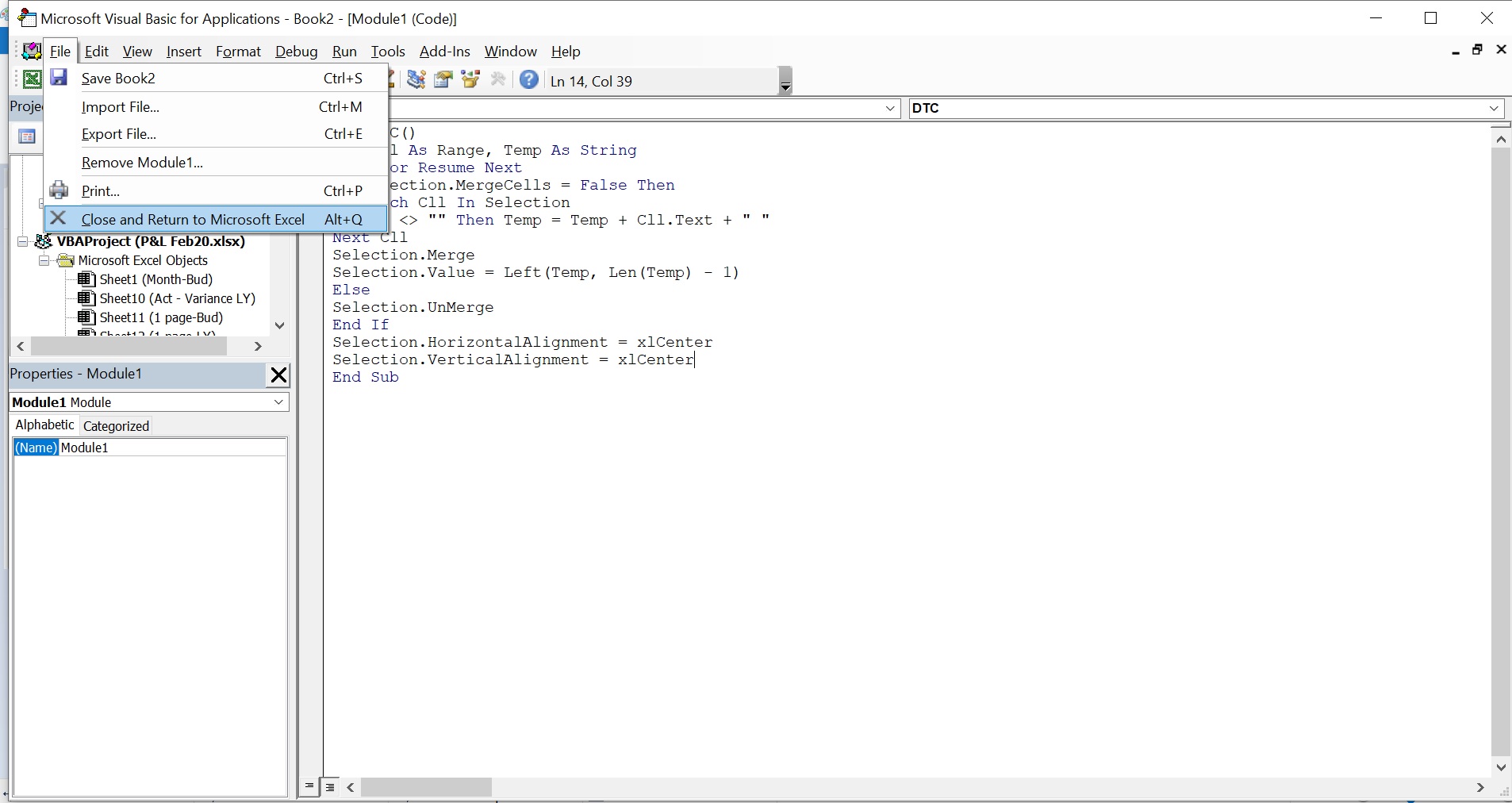This screenshot has height=803, width=1512.
Task: Open the Debug menu
Action: (x=296, y=51)
